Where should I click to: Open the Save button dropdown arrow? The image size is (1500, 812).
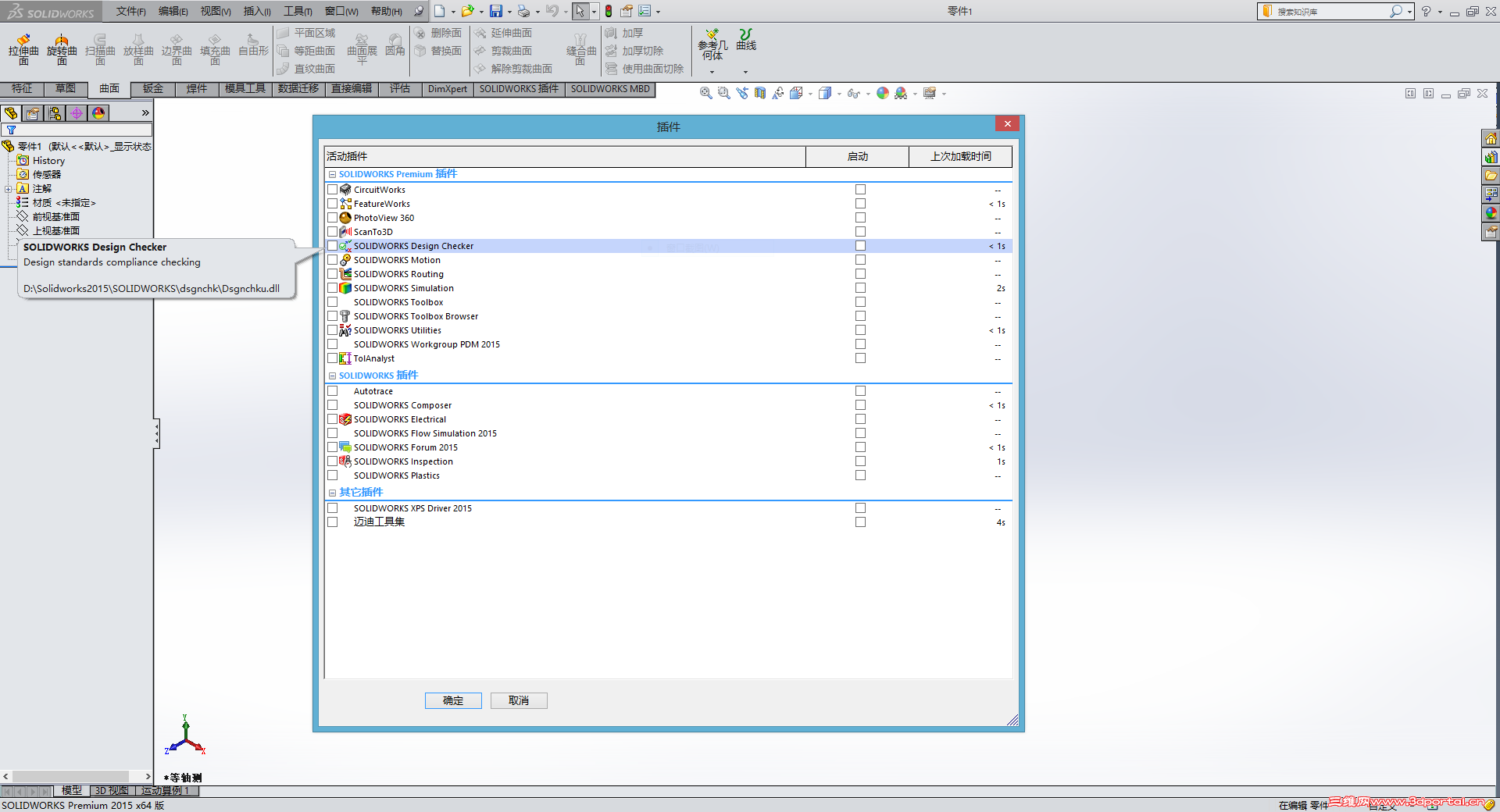[x=509, y=12]
